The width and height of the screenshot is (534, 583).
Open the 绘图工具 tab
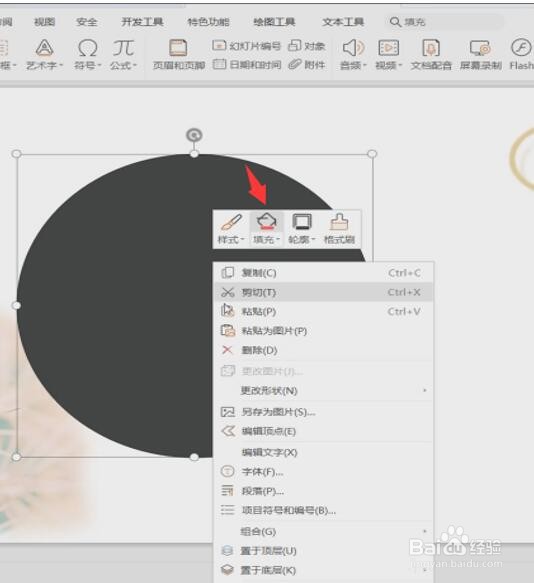(x=274, y=22)
